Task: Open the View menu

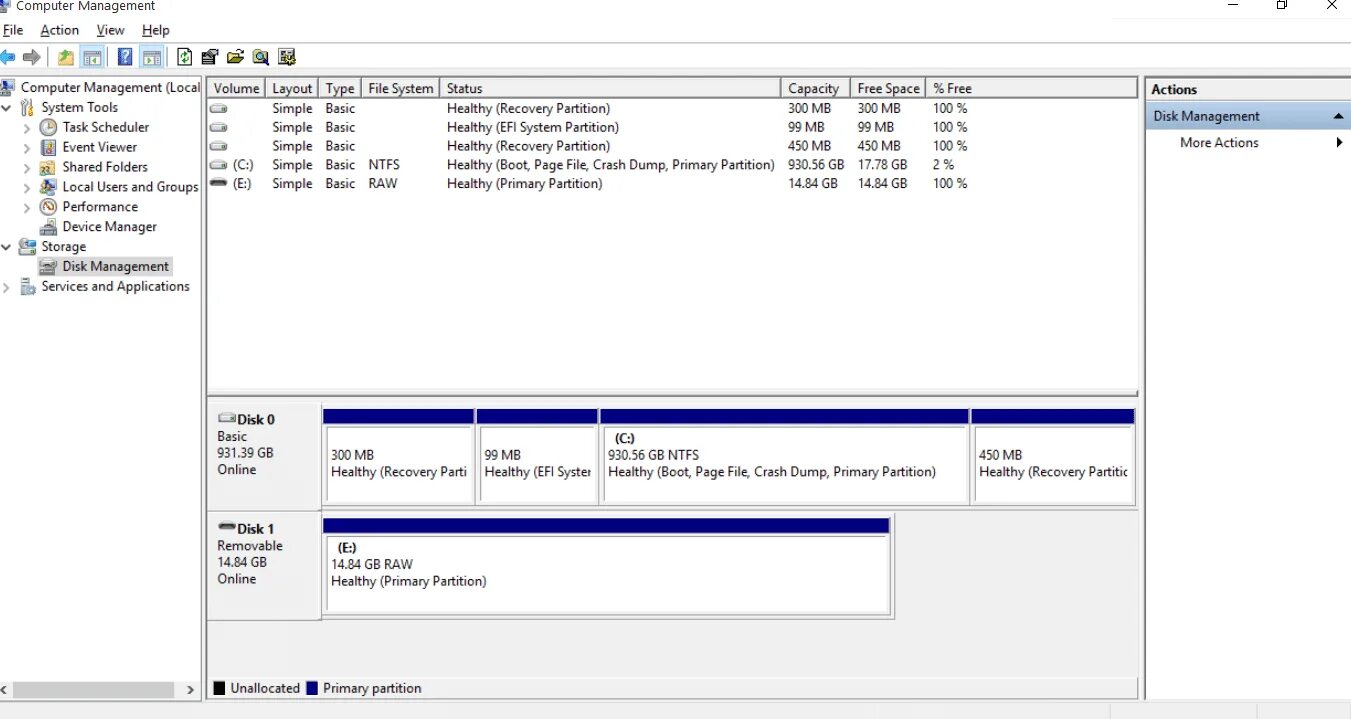Action: [x=110, y=30]
